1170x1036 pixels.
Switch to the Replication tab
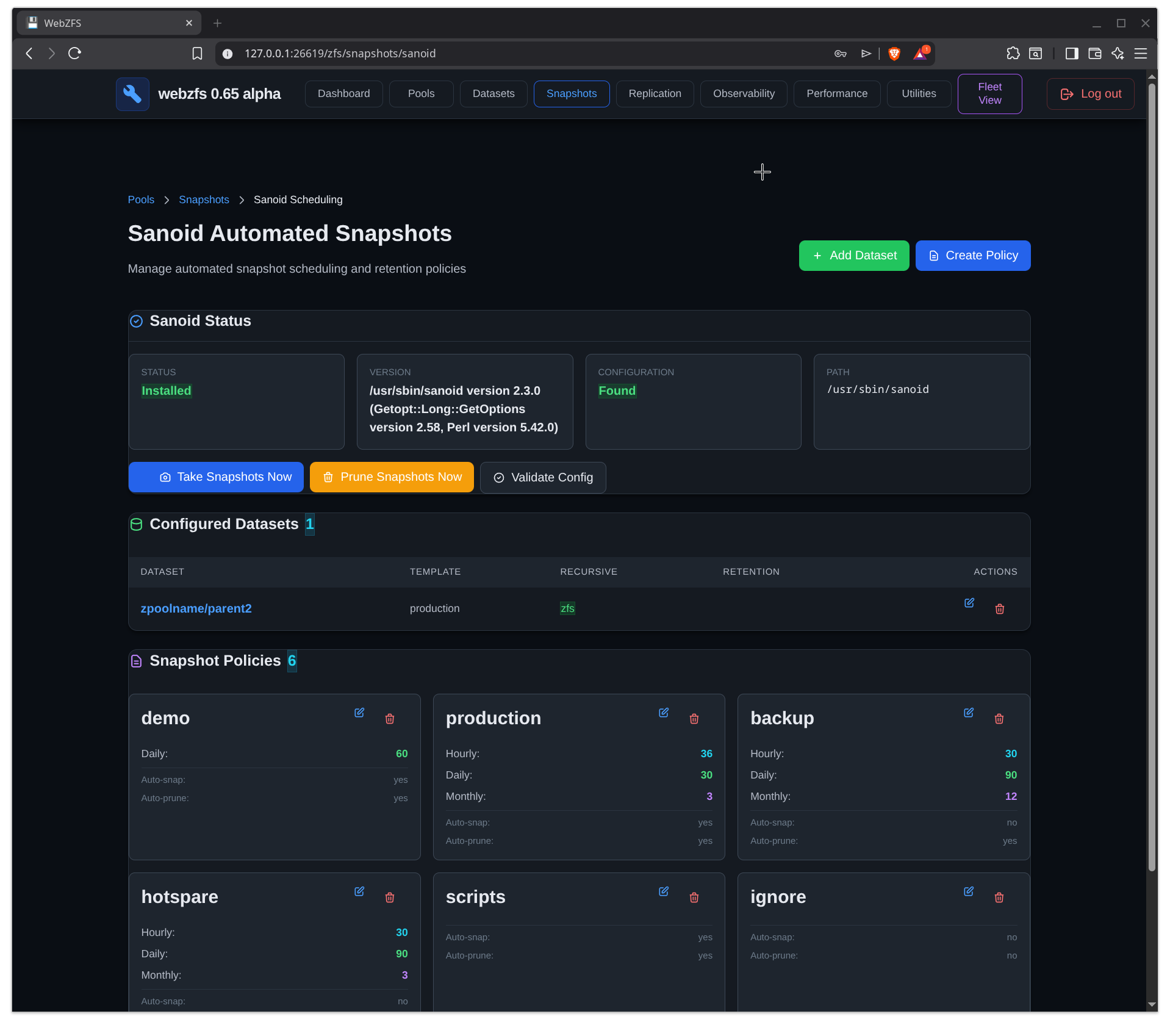pos(655,93)
